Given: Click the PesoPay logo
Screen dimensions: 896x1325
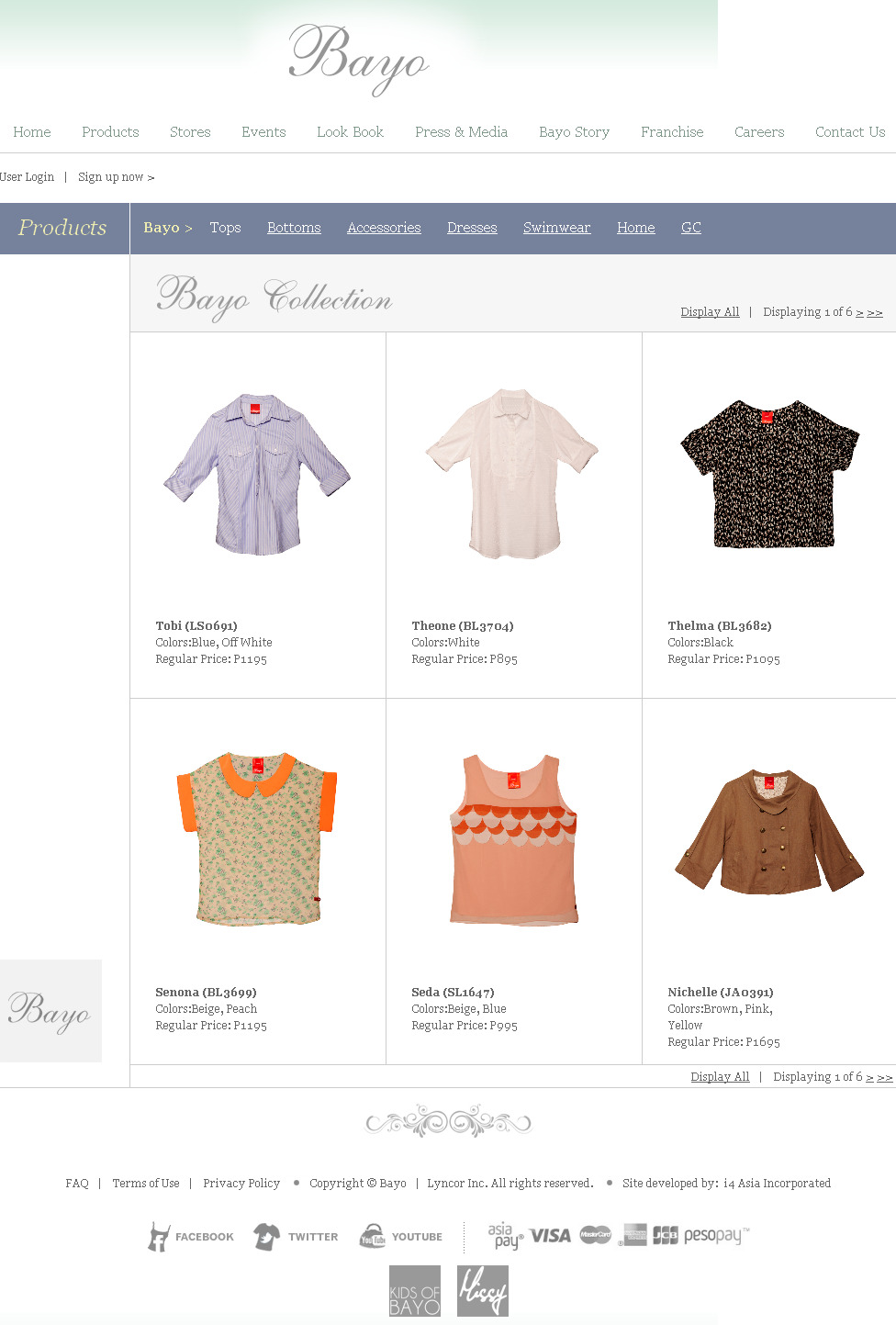Looking at the screenshot, I should tap(716, 1236).
